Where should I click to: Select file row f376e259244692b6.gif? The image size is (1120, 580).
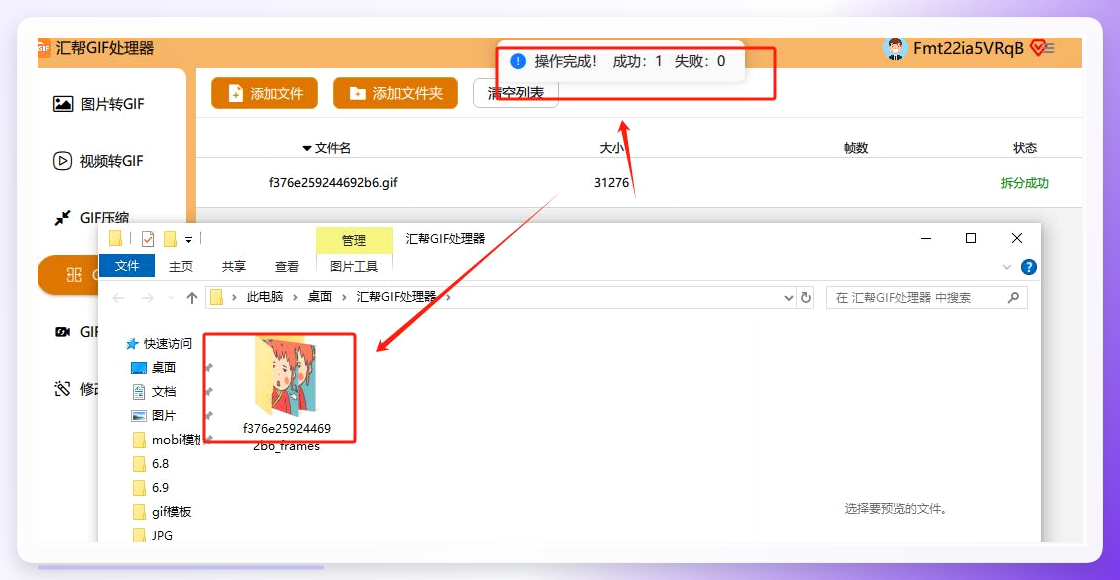639,183
